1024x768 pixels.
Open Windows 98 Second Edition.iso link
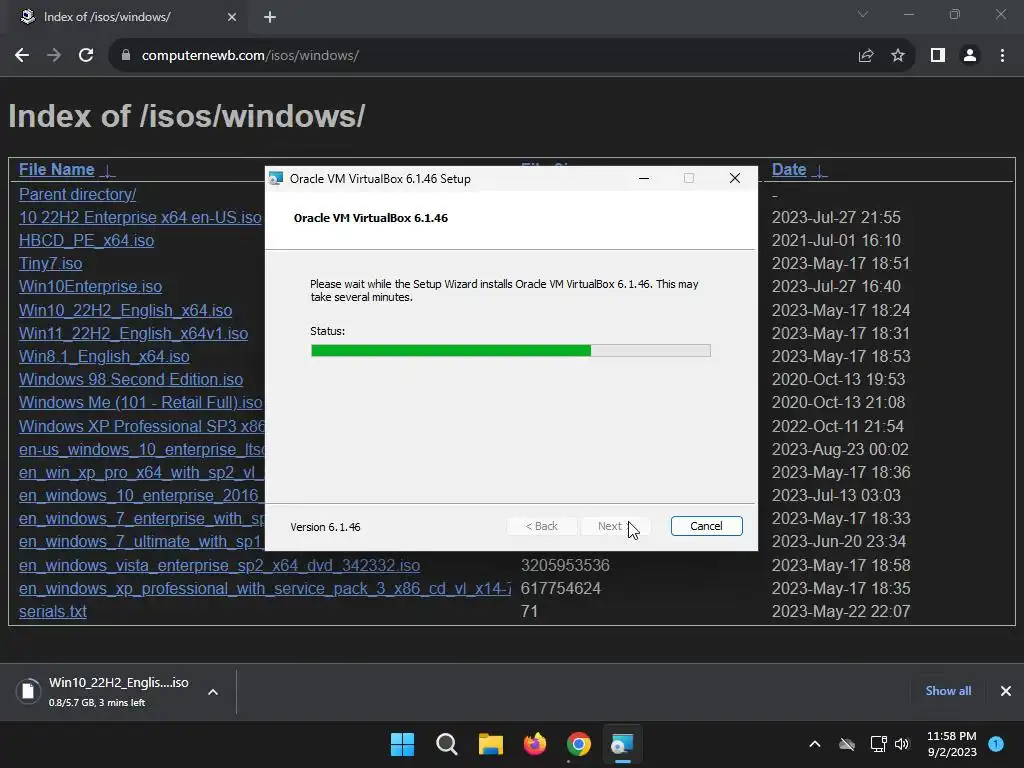tap(131, 379)
